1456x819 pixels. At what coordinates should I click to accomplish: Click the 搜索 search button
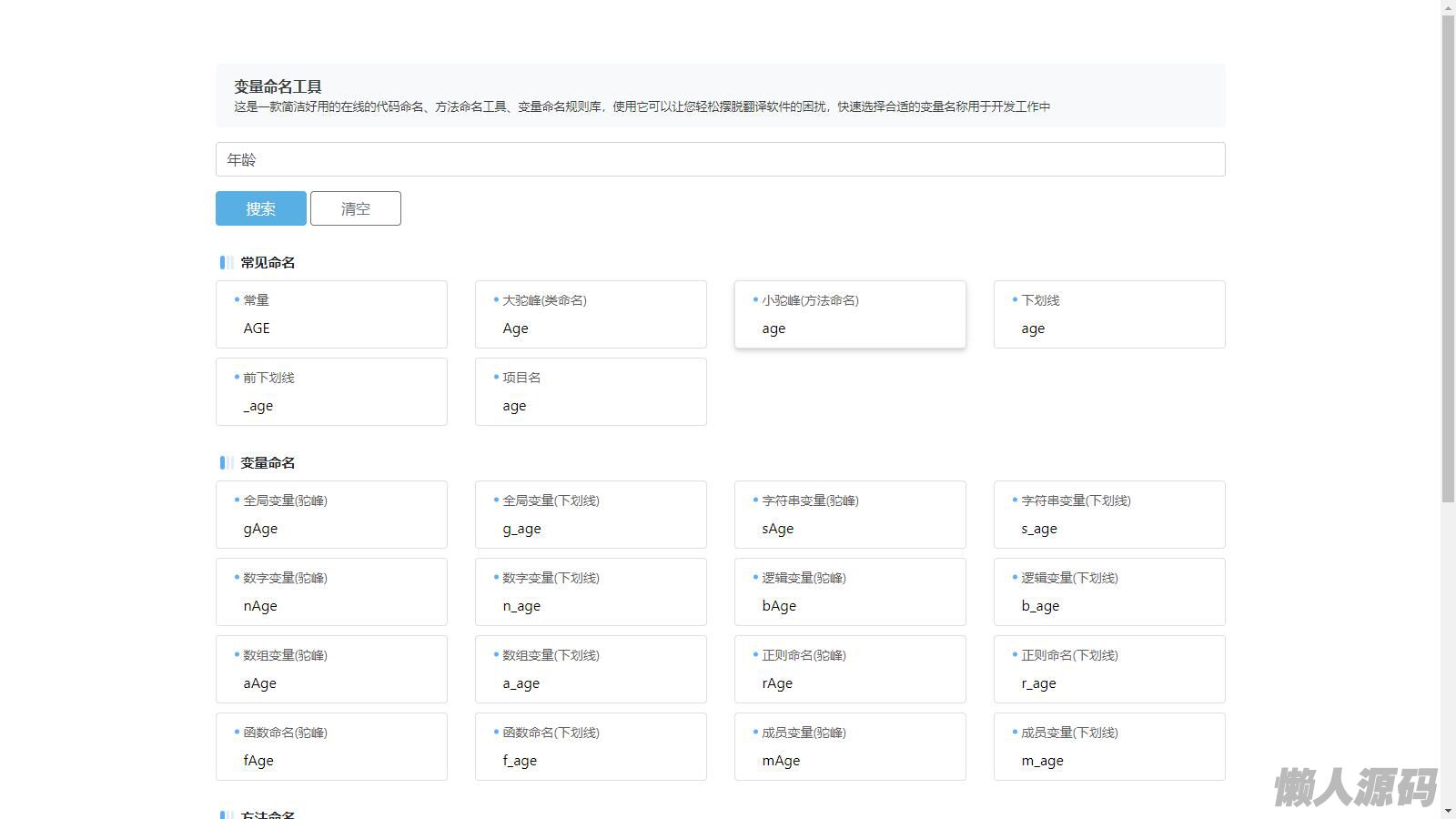(x=260, y=208)
